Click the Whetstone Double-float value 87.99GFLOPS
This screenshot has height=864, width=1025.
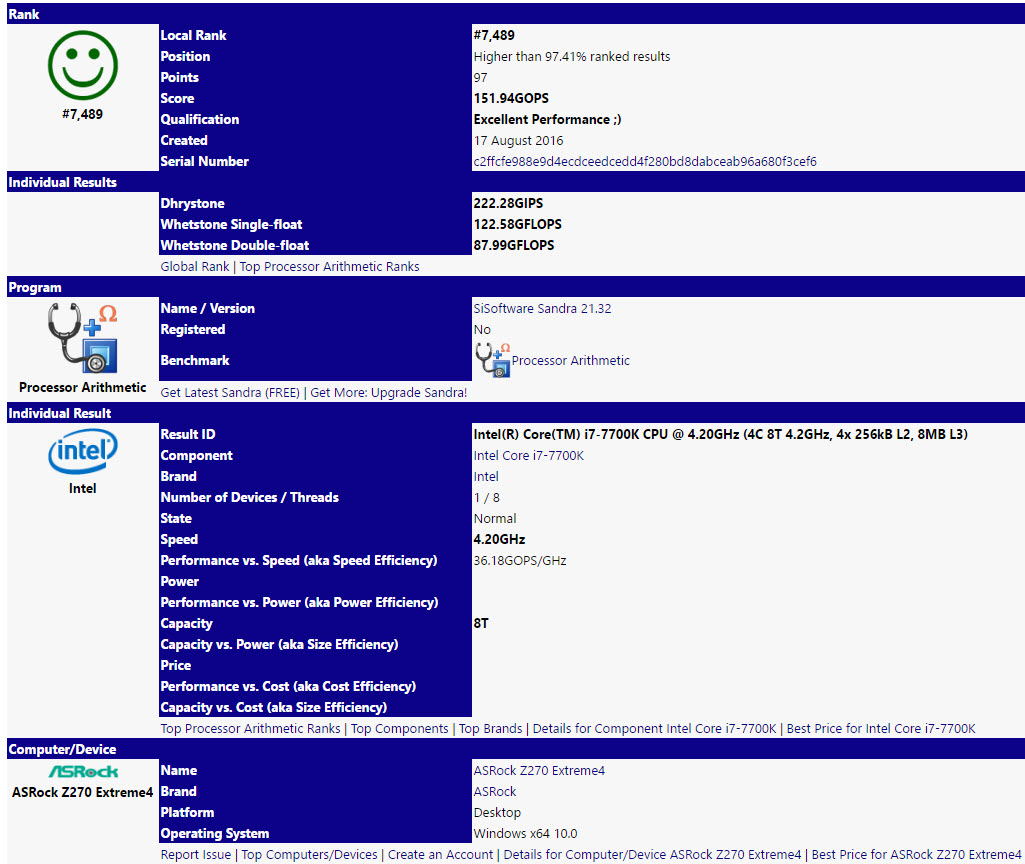(513, 245)
